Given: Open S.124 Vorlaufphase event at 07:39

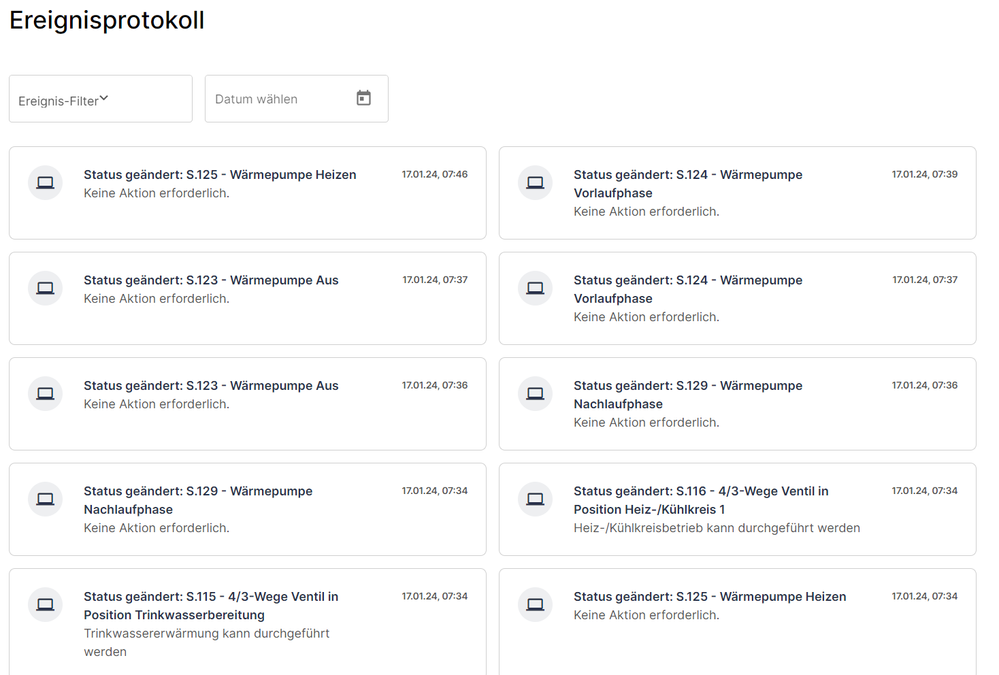Looking at the screenshot, I should (688, 184).
